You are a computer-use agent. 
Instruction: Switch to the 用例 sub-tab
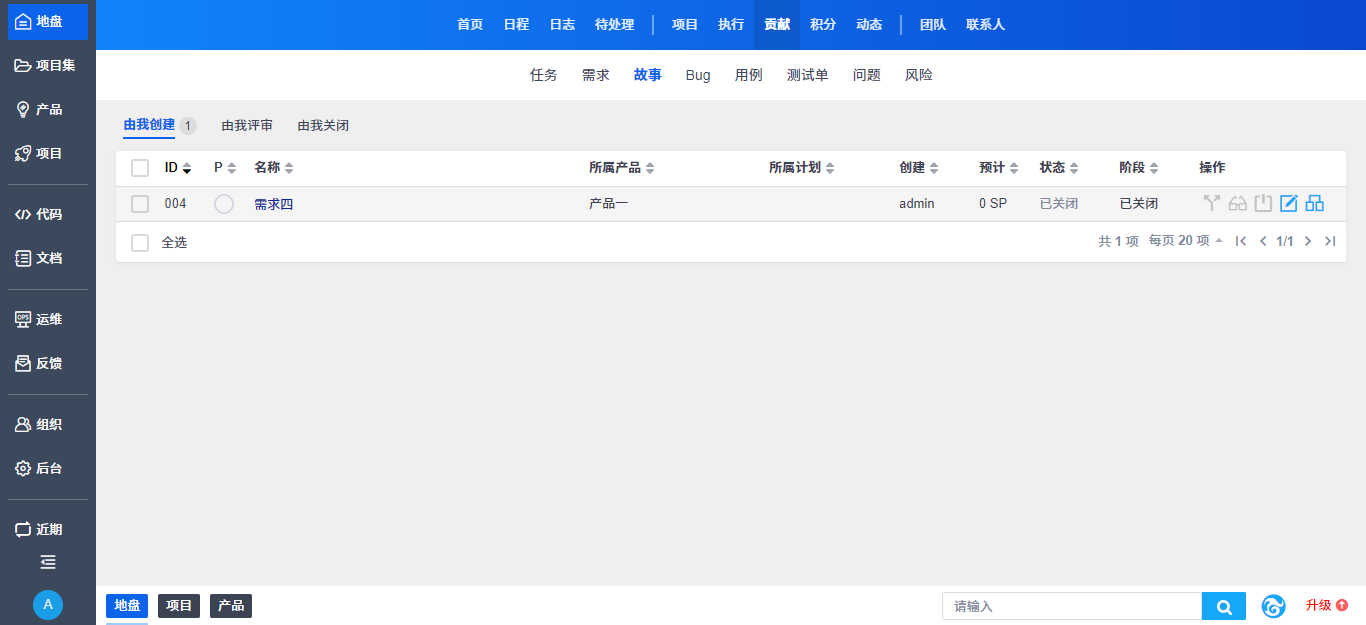(749, 75)
